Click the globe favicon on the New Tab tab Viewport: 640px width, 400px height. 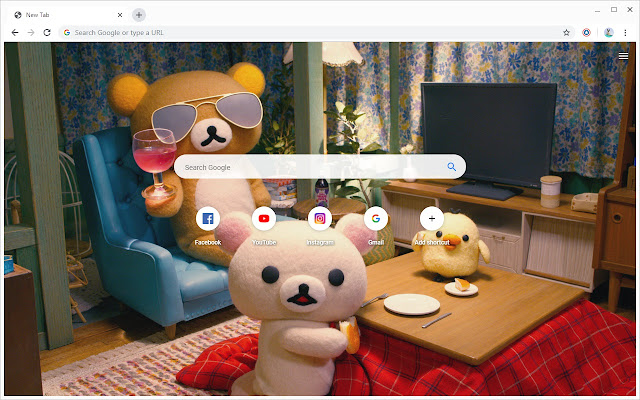point(18,15)
